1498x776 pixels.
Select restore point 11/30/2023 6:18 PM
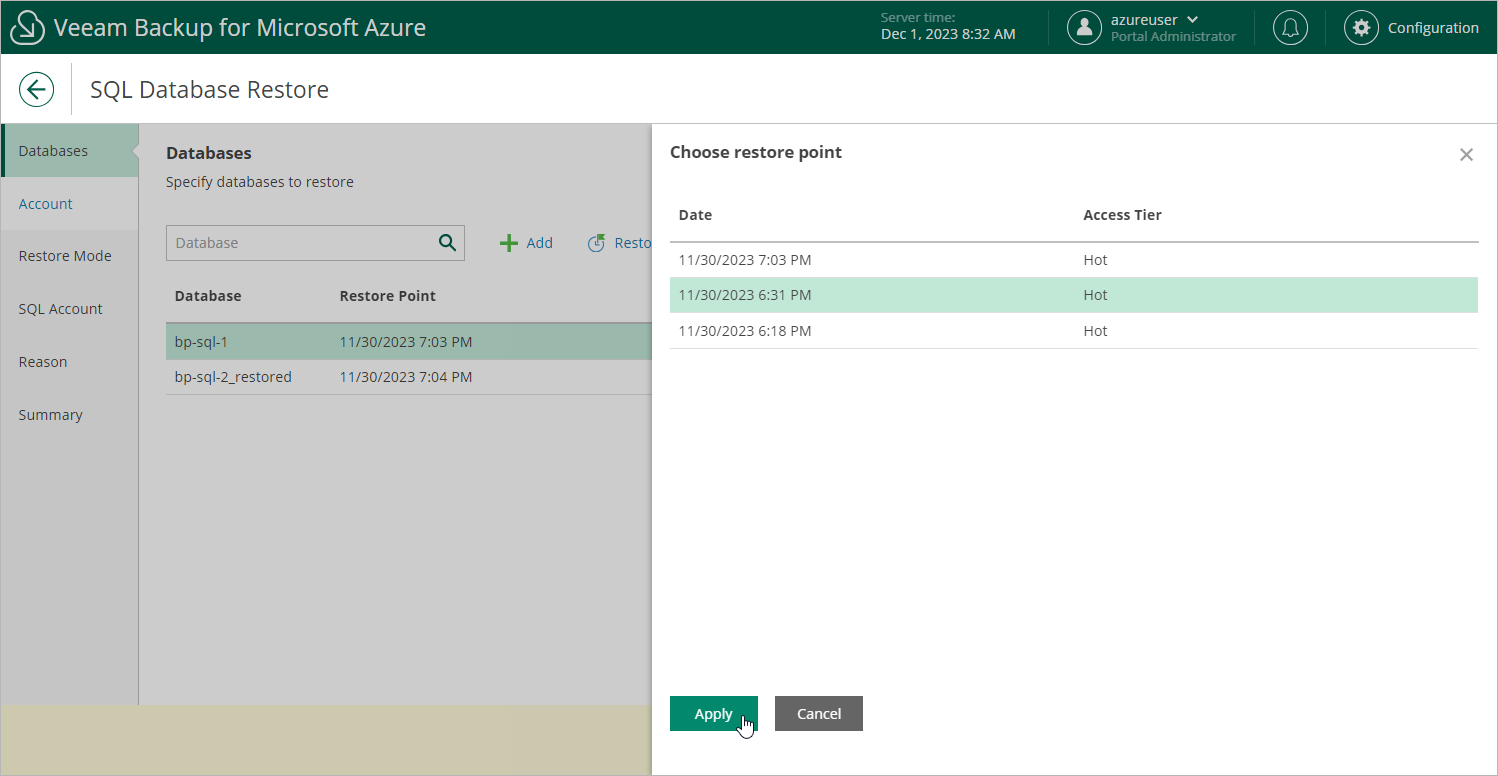click(1073, 331)
